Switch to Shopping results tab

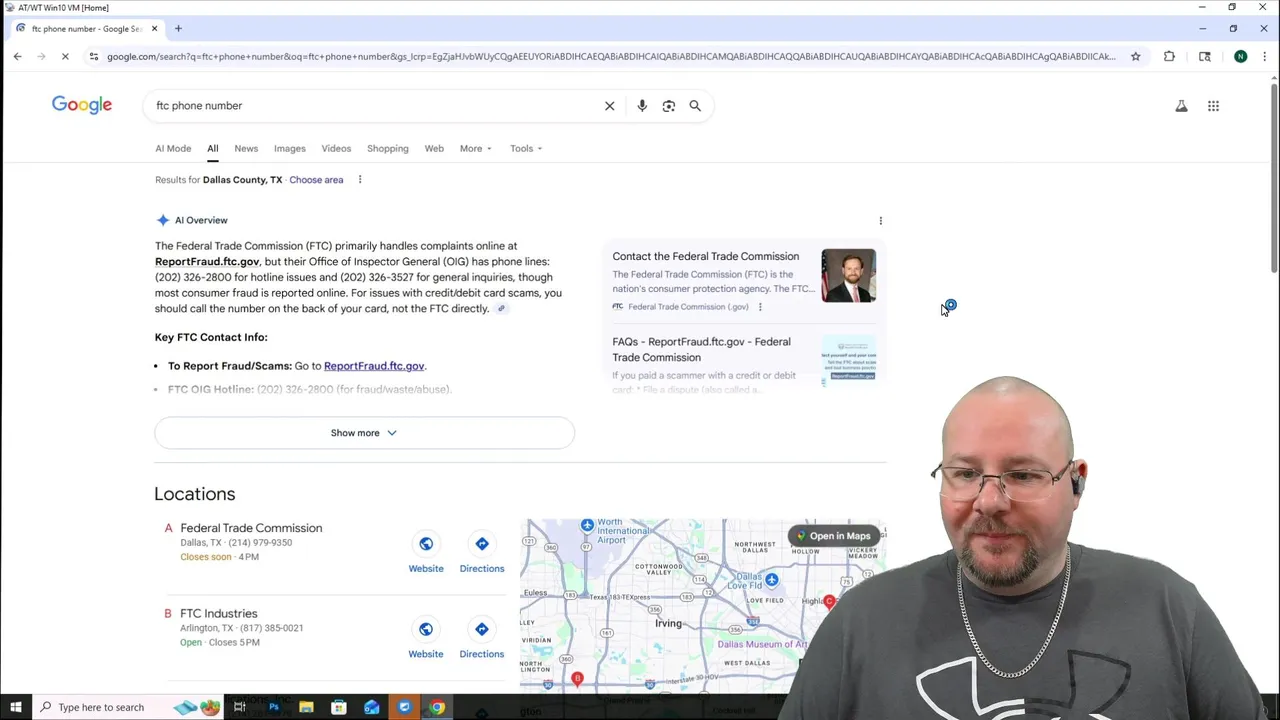coord(388,149)
